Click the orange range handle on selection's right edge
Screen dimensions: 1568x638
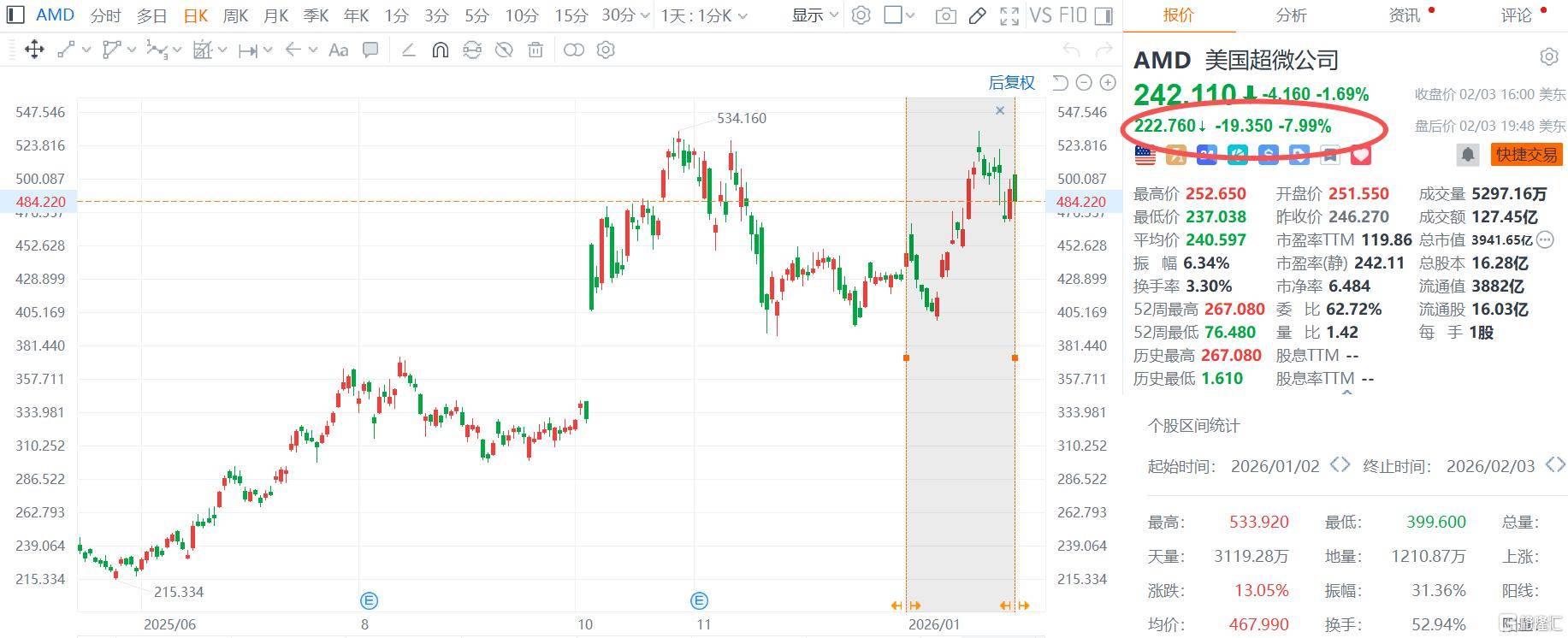[1015, 357]
